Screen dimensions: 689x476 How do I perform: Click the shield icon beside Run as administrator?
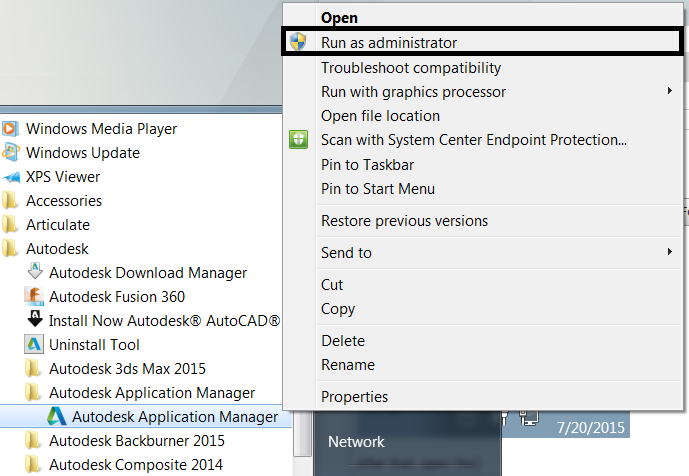coord(298,43)
